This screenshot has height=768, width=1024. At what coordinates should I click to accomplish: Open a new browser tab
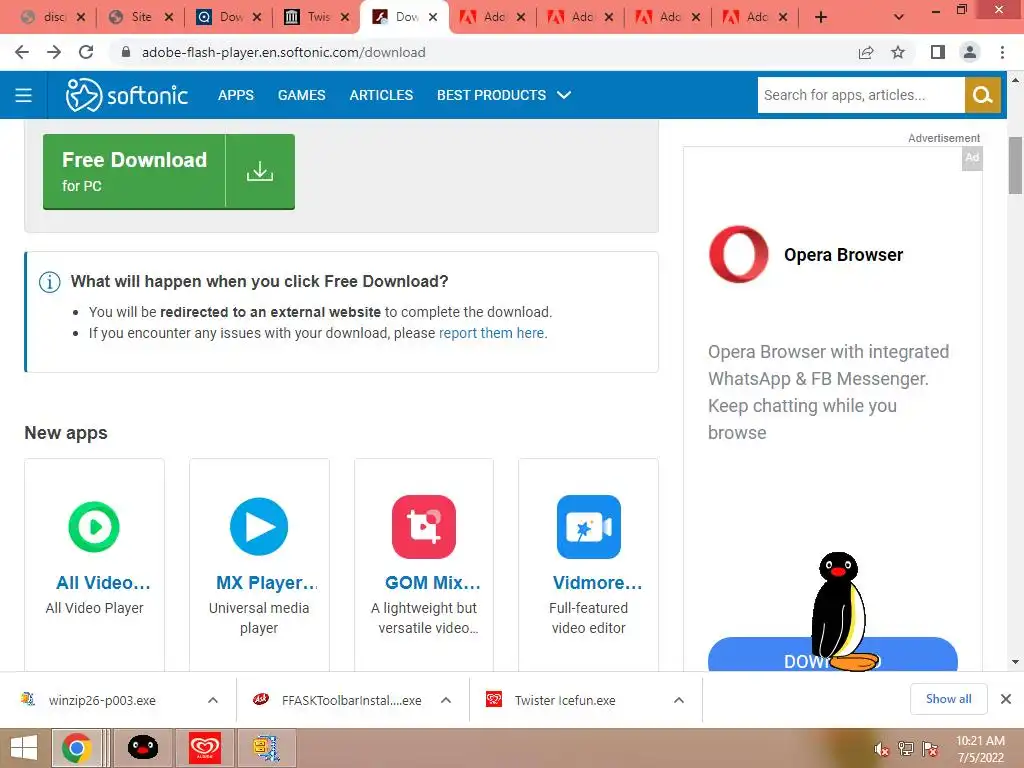pos(821,18)
